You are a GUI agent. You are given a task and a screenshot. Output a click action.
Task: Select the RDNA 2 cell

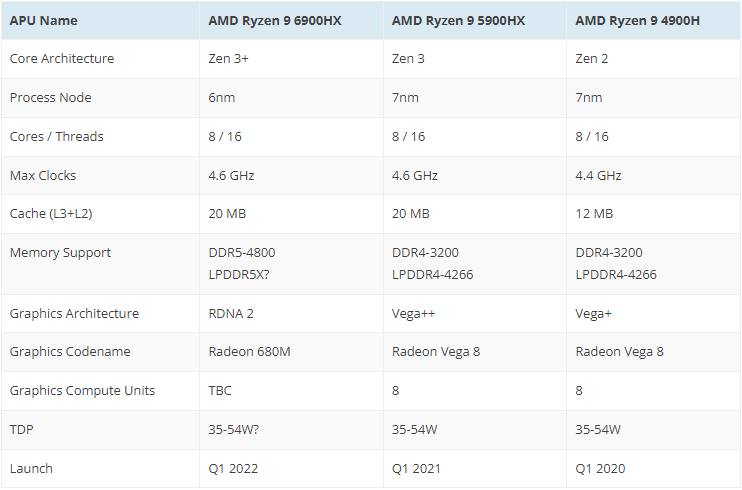231,313
